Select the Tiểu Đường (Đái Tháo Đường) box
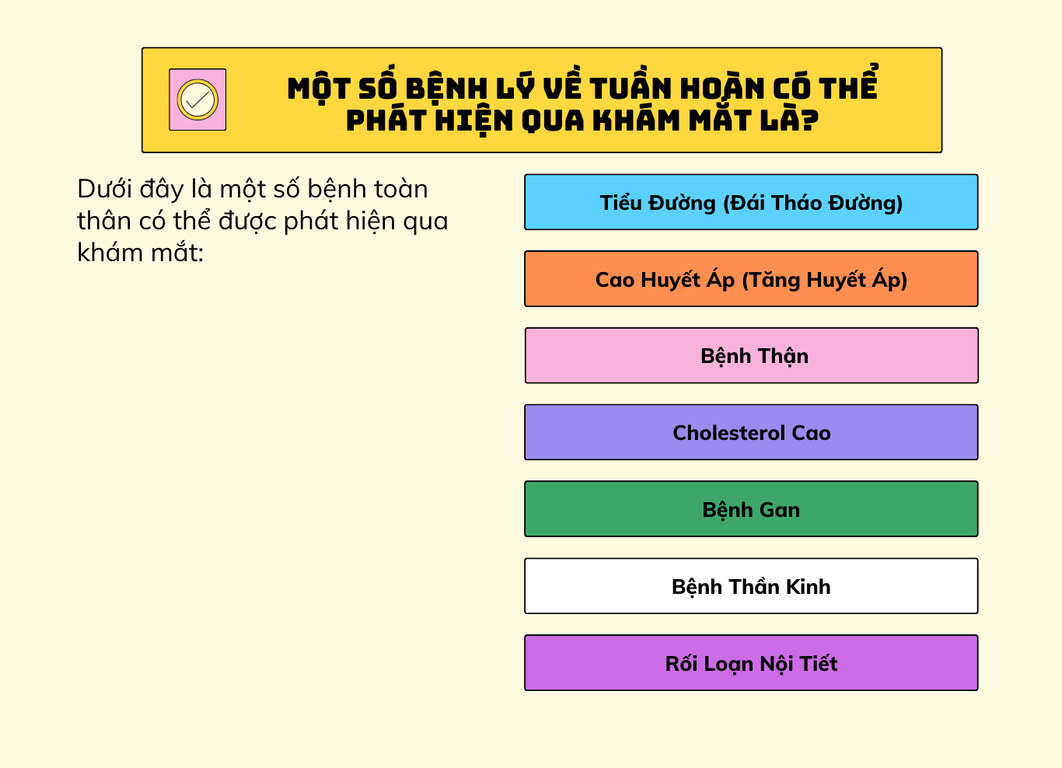1062x768 pixels. coord(751,202)
